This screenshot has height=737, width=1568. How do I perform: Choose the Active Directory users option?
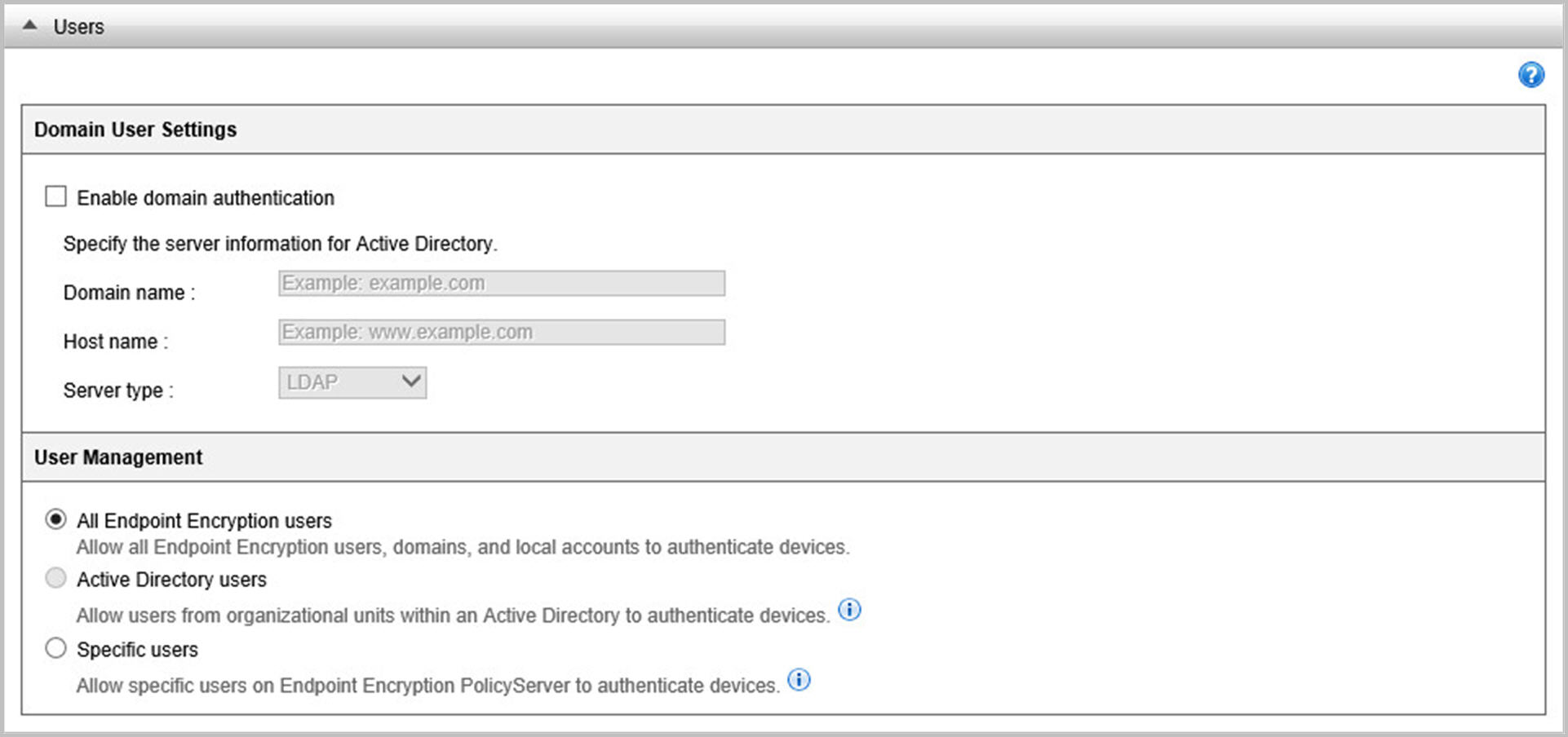pyautogui.click(x=55, y=577)
